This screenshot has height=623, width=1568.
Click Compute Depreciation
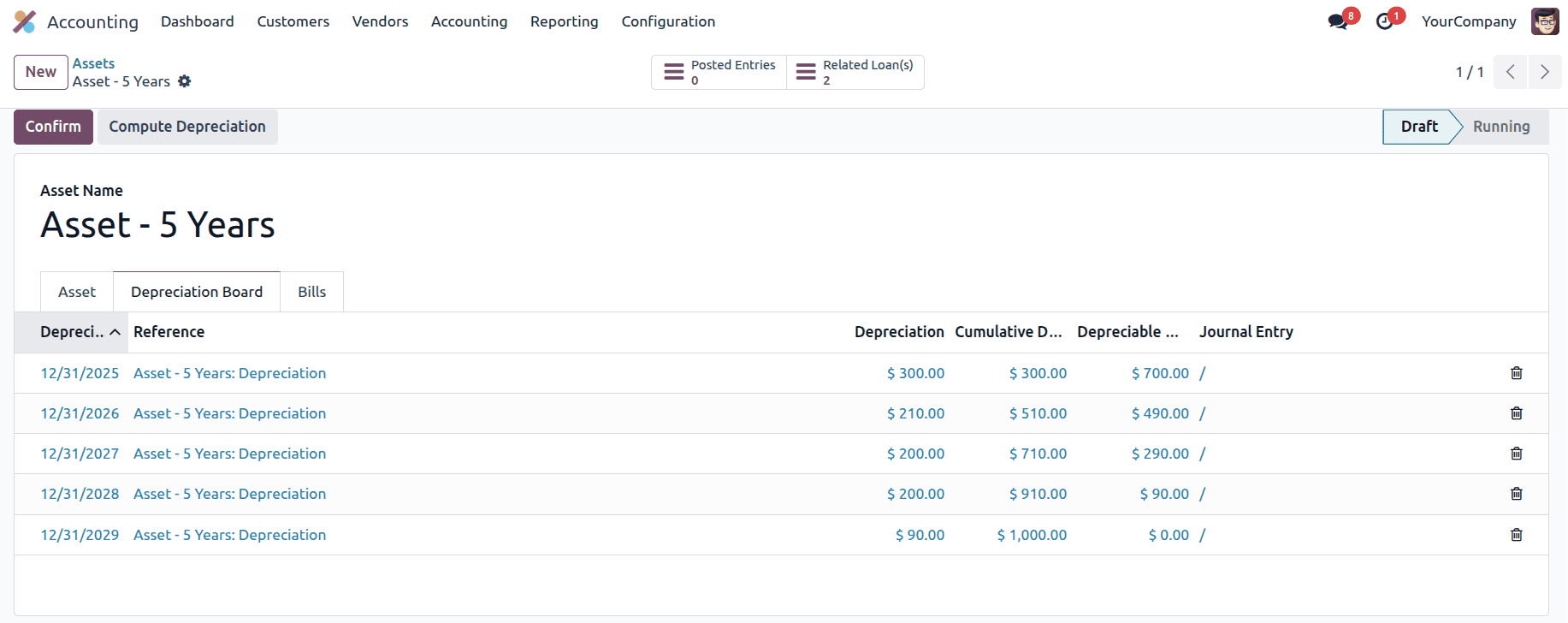(x=187, y=127)
